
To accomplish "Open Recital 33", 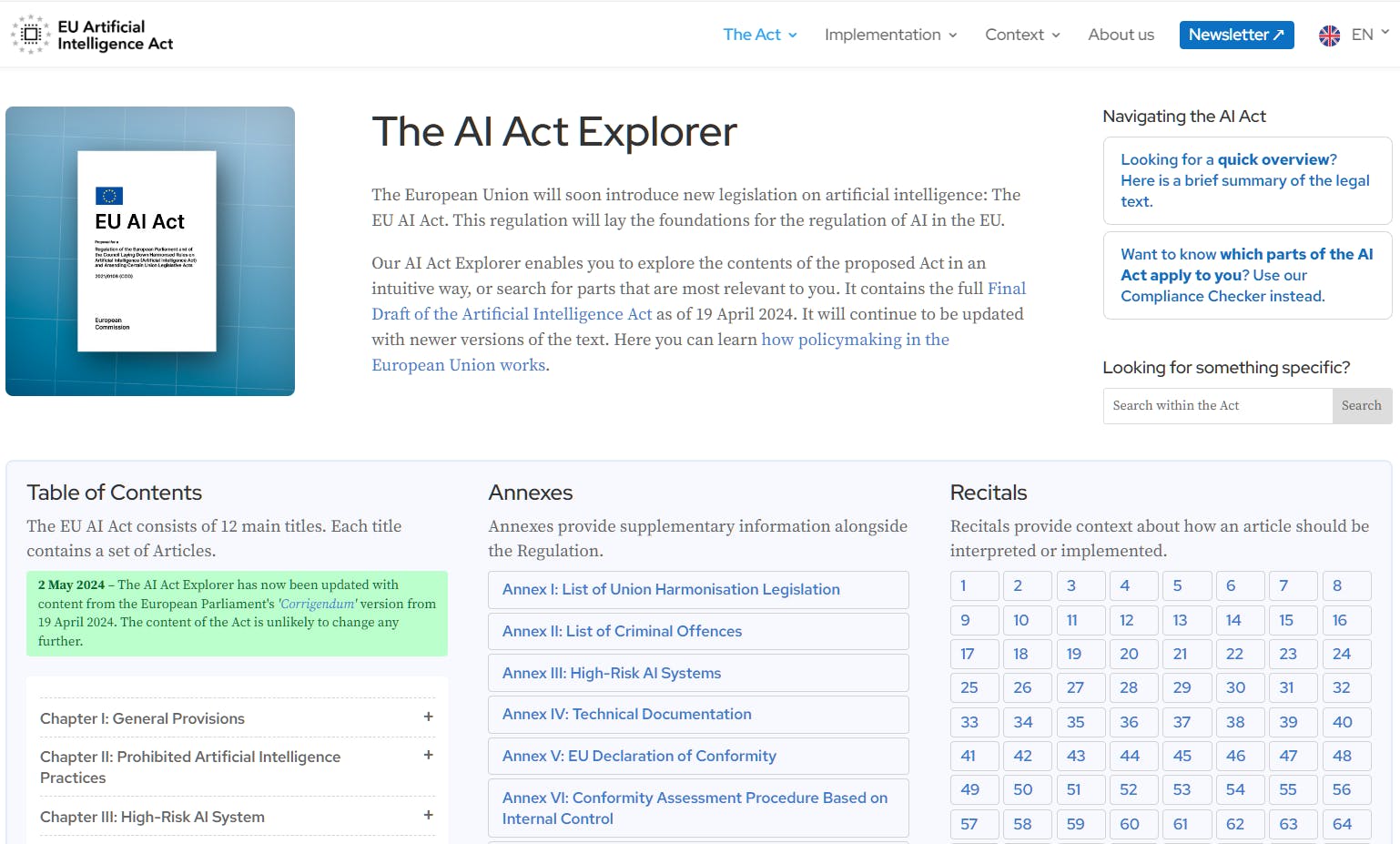I will [974, 722].
